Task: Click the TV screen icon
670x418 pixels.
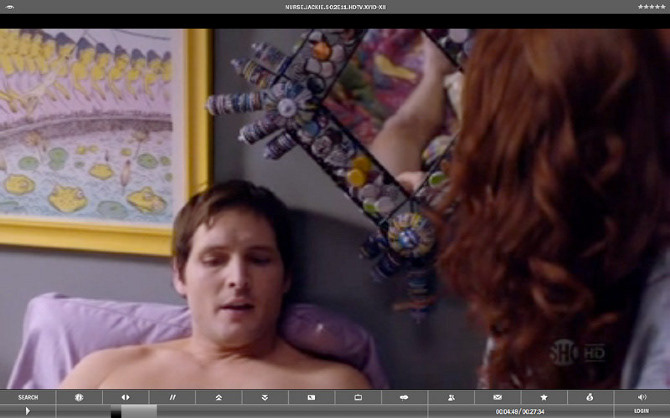Action: (358, 397)
